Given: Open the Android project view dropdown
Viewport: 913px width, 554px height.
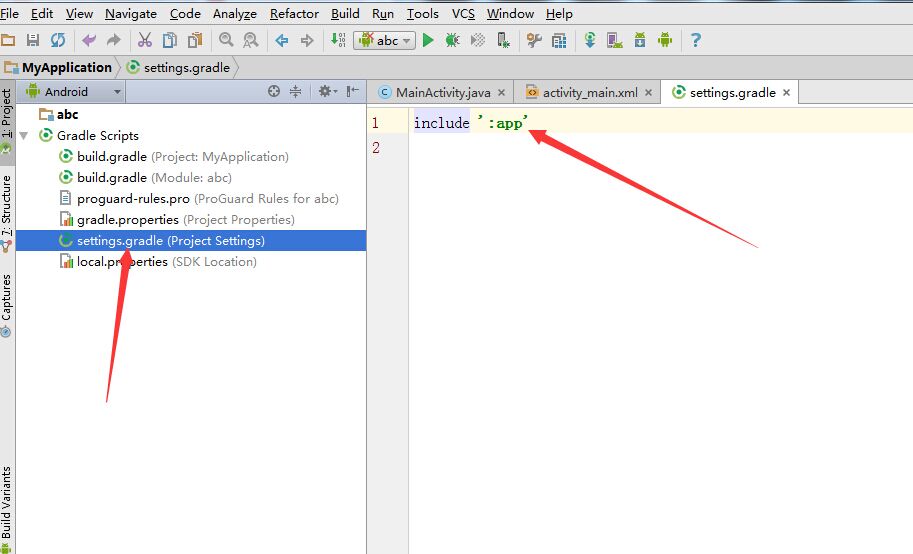Looking at the screenshot, I should click(x=73, y=92).
